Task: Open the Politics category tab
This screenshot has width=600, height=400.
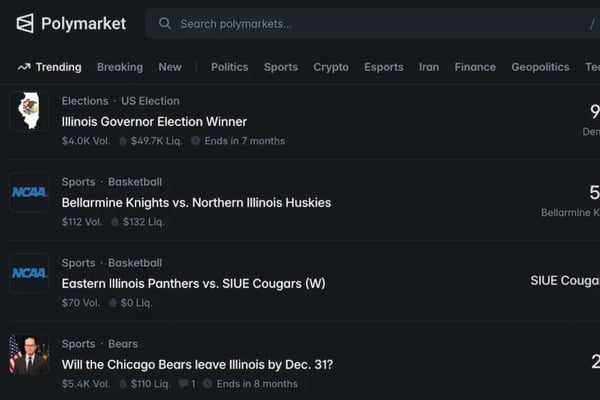Action: coord(229,67)
